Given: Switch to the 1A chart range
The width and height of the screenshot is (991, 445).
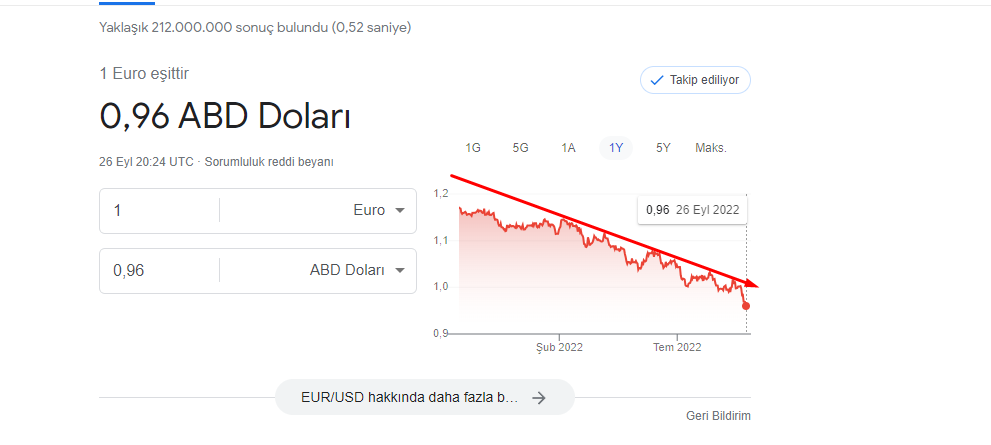Looking at the screenshot, I should pyautogui.click(x=568, y=148).
